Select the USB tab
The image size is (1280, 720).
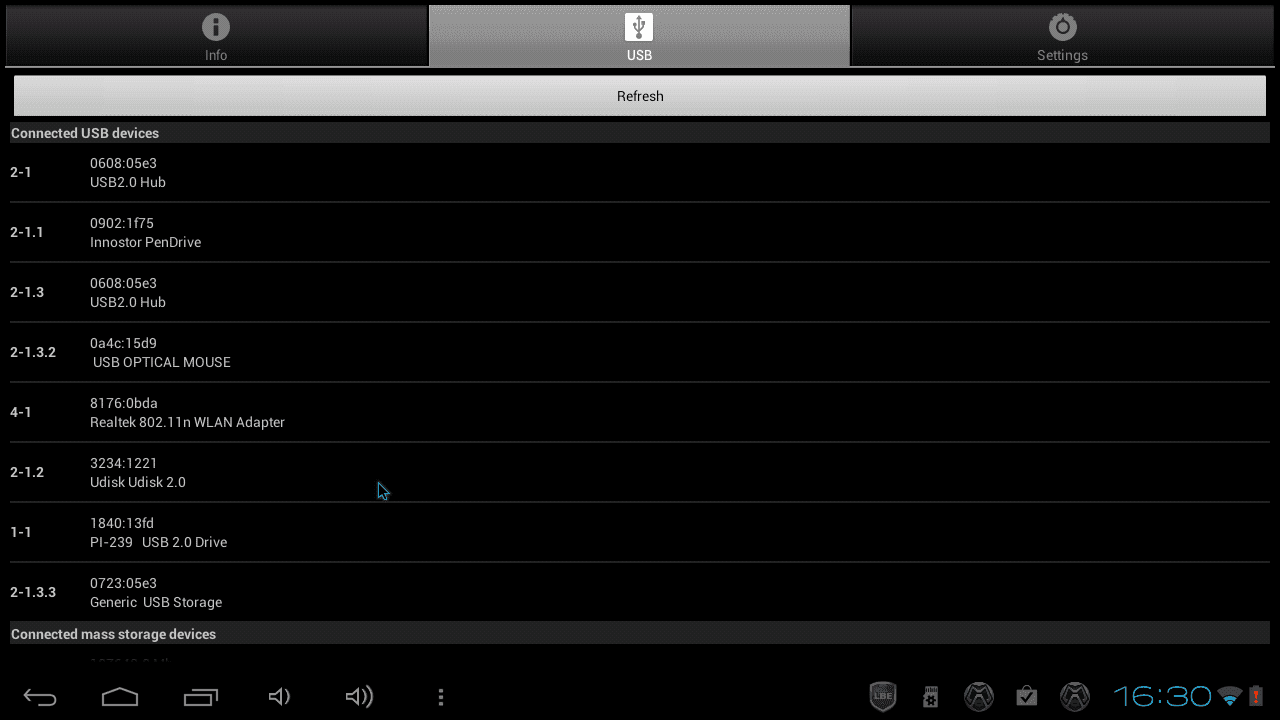pyautogui.click(x=639, y=36)
